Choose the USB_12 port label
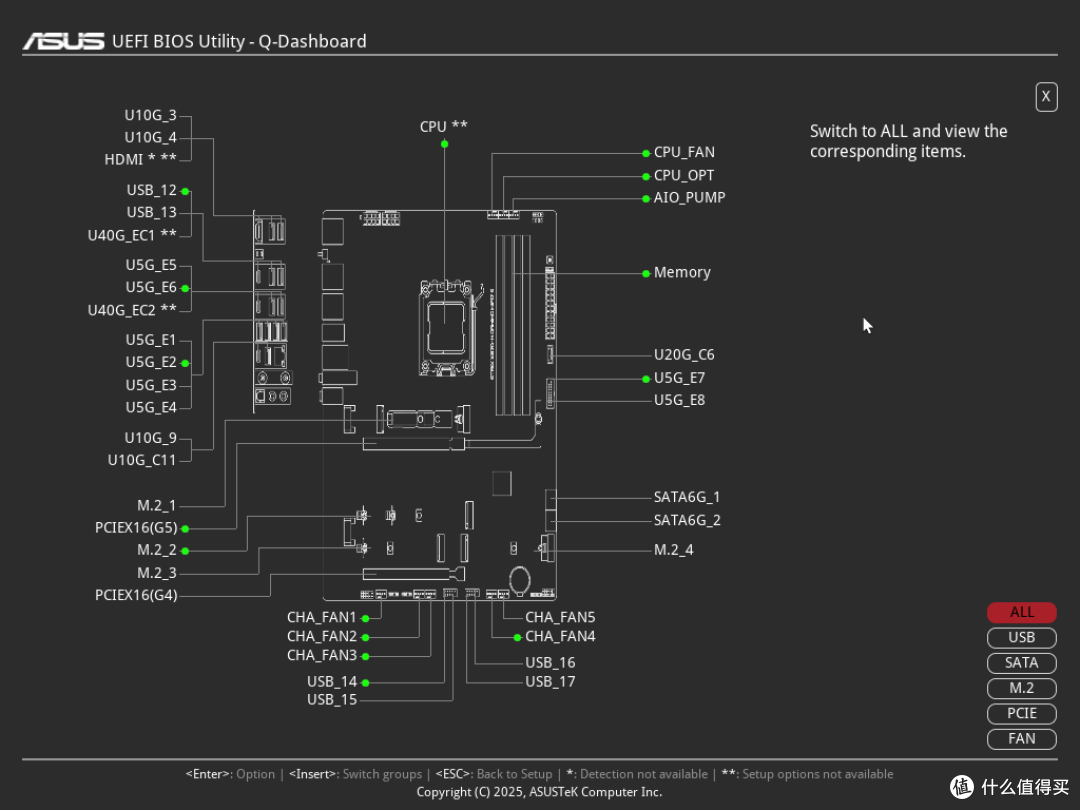Viewport: 1080px width, 810px height. click(x=152, y=190)
